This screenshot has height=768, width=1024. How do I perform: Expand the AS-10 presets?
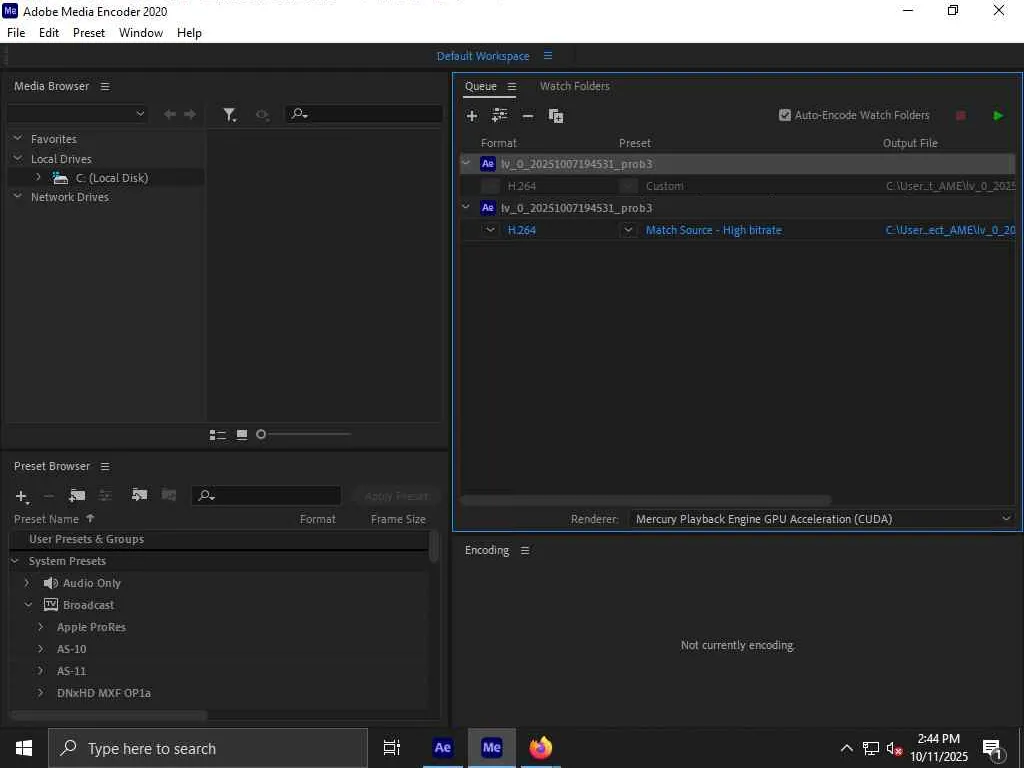40,648
